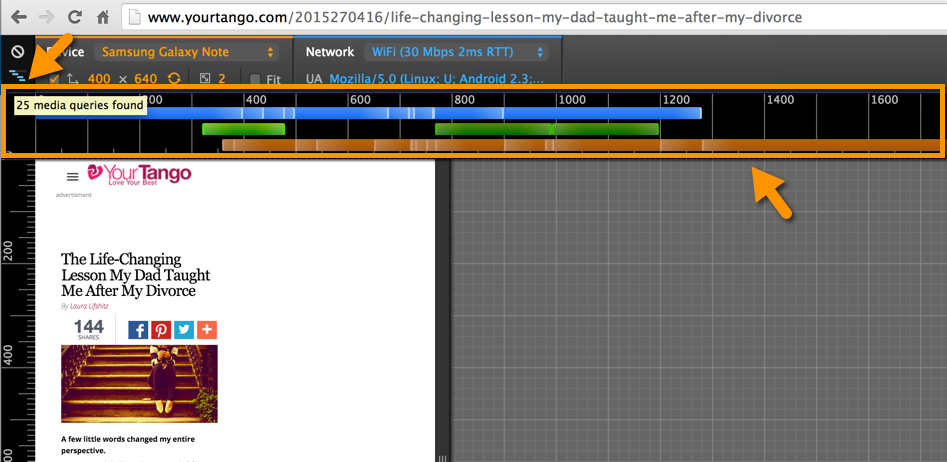Click the browser back arrow
The height and width of the screenshot is (462, 947).
(17, 18)
